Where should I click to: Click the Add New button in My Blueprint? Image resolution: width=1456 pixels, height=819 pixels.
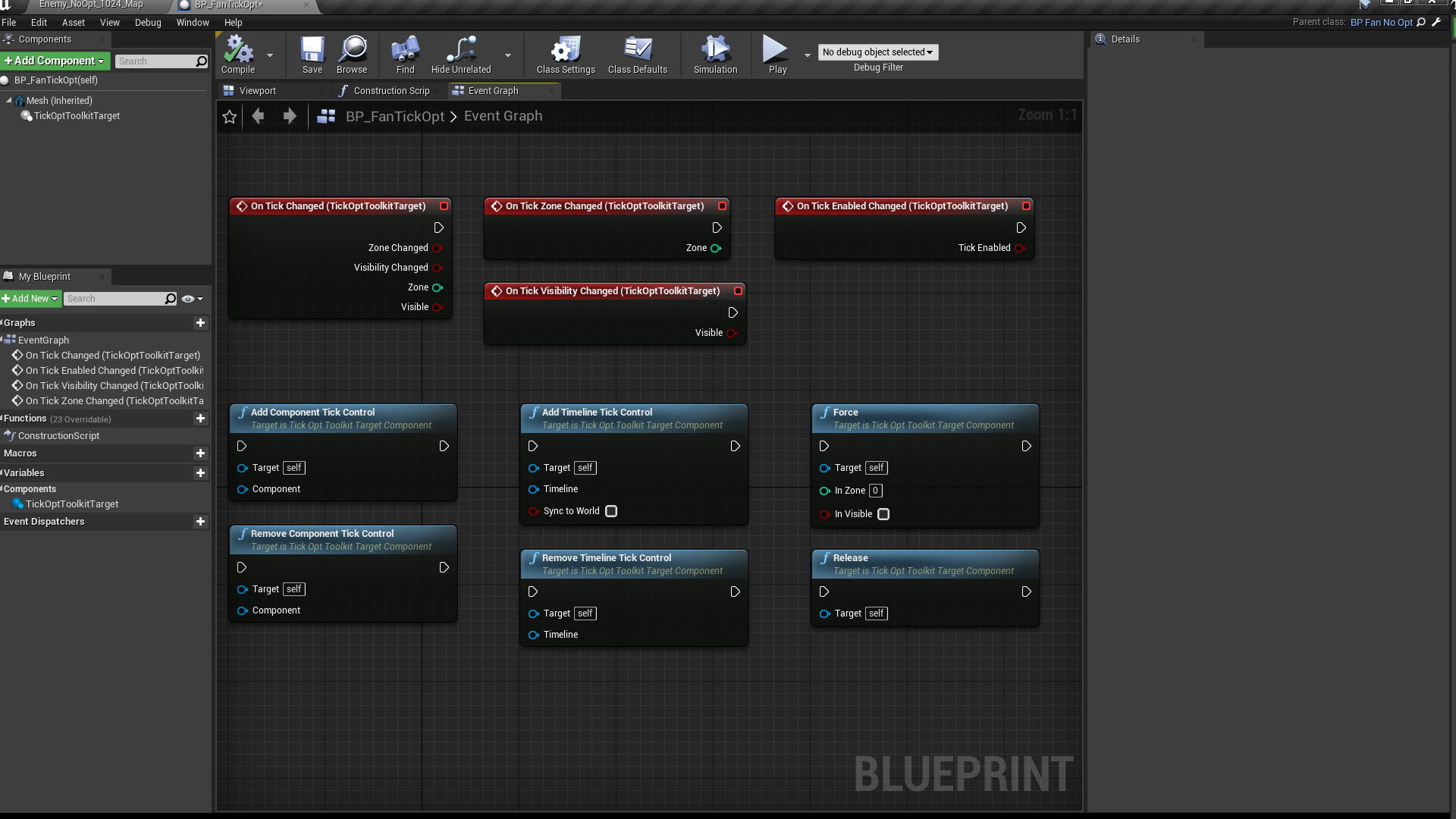point(30,299)
